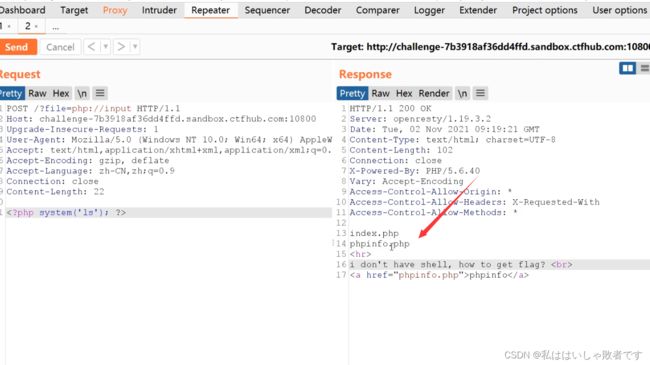Click the Target URL label

(490, 47)
